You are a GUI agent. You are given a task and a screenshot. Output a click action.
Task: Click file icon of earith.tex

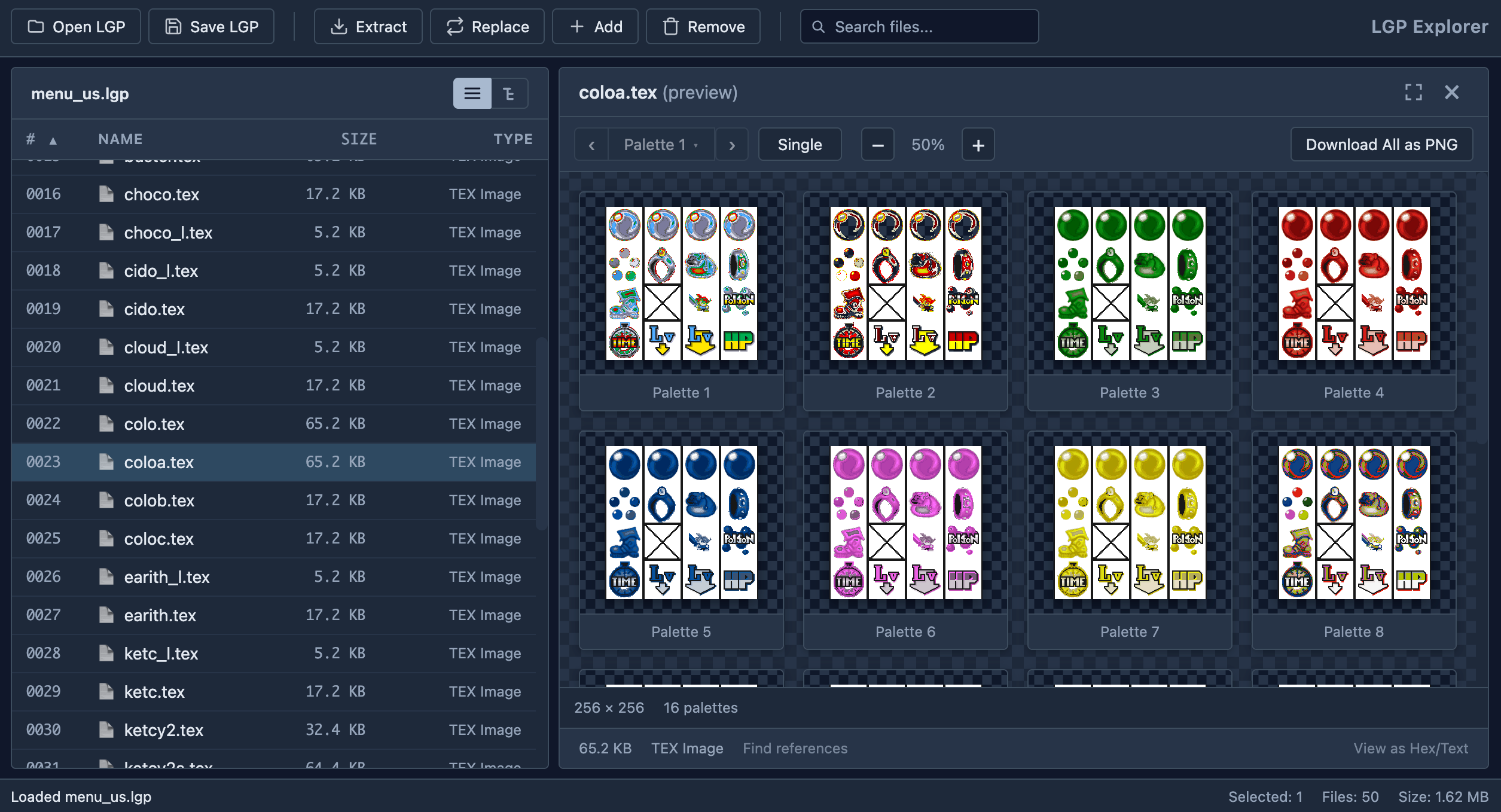tap(106, 615)
